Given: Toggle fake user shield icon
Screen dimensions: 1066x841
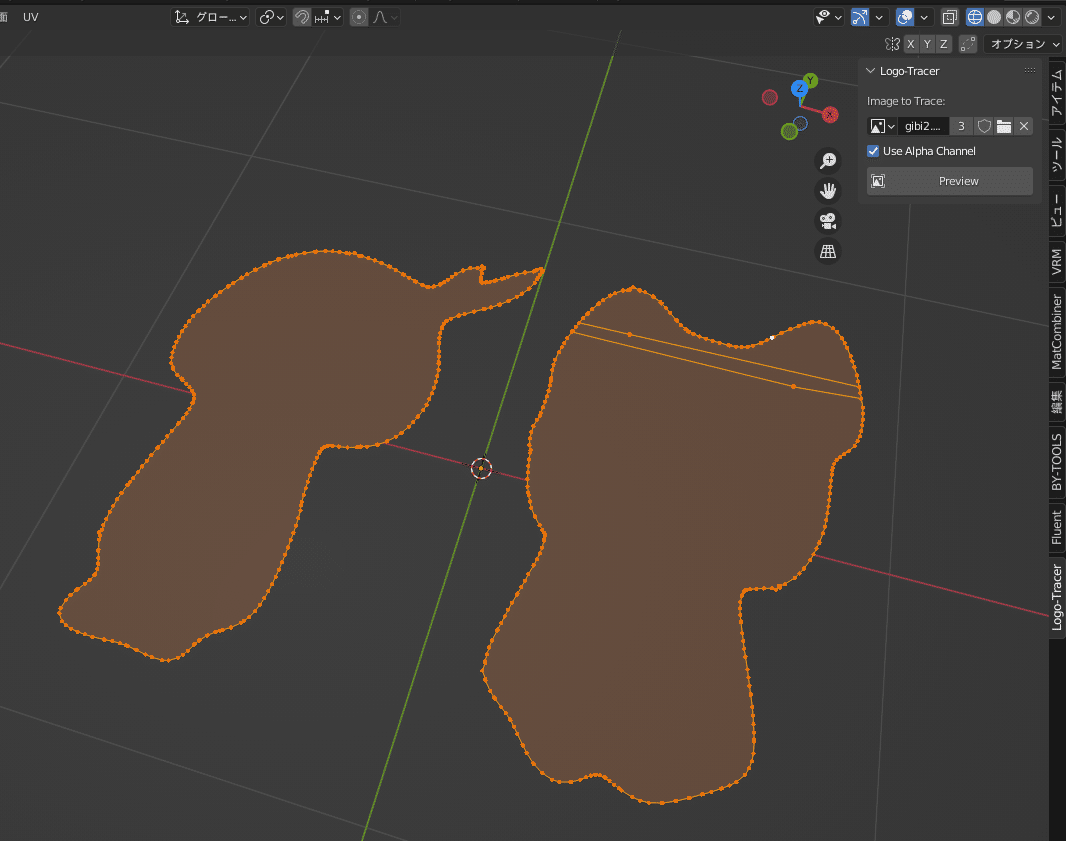Looking at the screenshot, I should [x=984, y=126].
